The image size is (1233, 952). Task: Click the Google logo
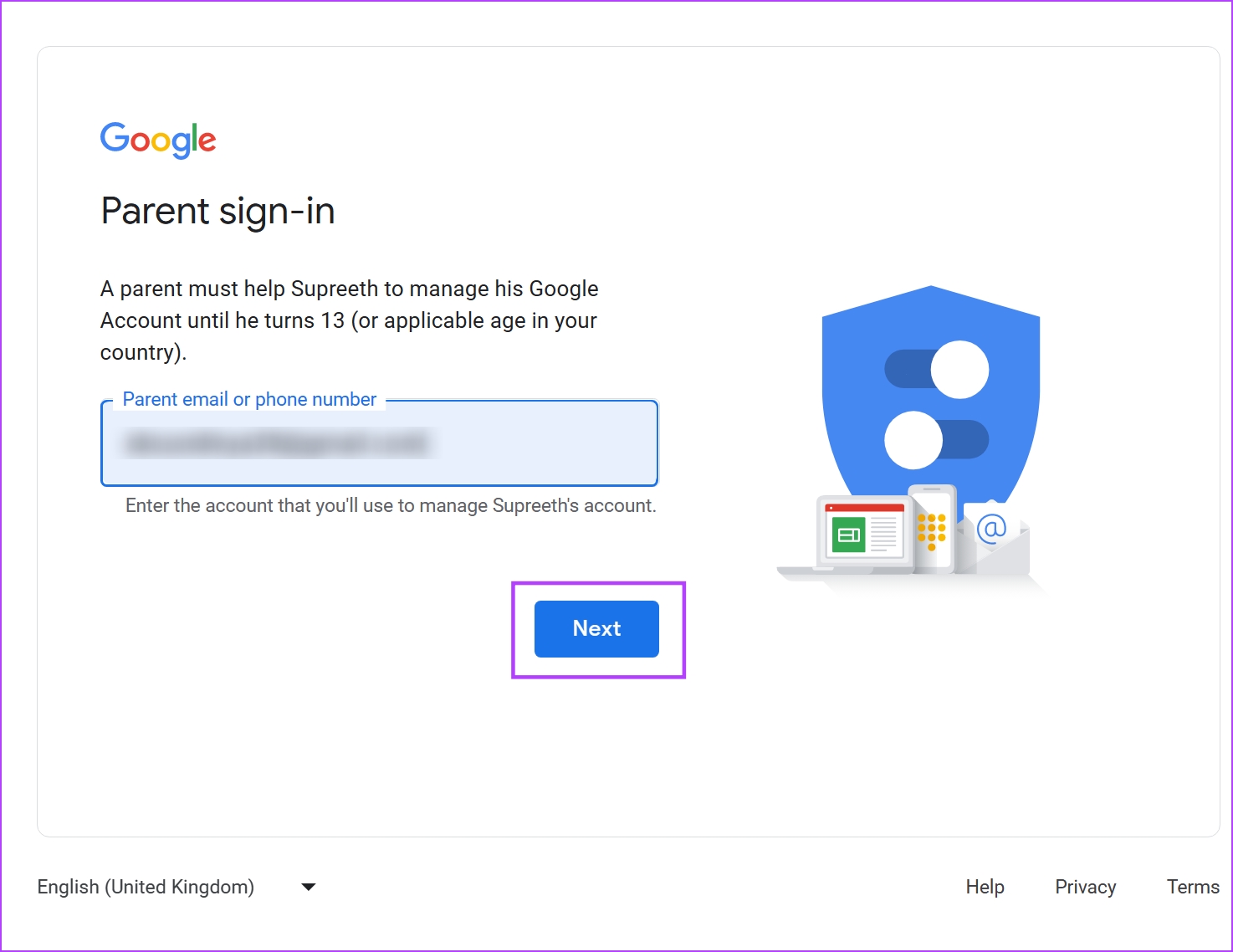(x=158, y=140)
